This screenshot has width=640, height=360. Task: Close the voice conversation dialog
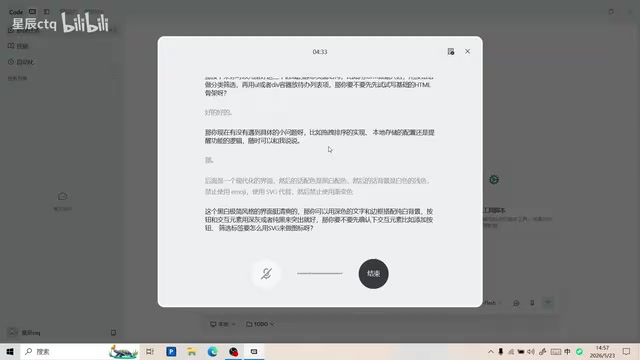[467, 51]
